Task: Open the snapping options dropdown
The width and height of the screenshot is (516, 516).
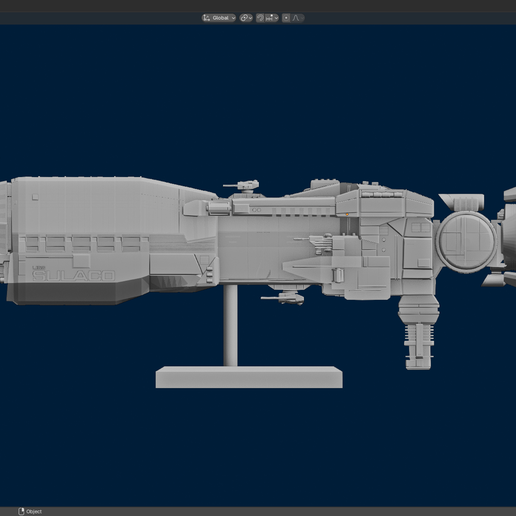Action: click(272, 18)
